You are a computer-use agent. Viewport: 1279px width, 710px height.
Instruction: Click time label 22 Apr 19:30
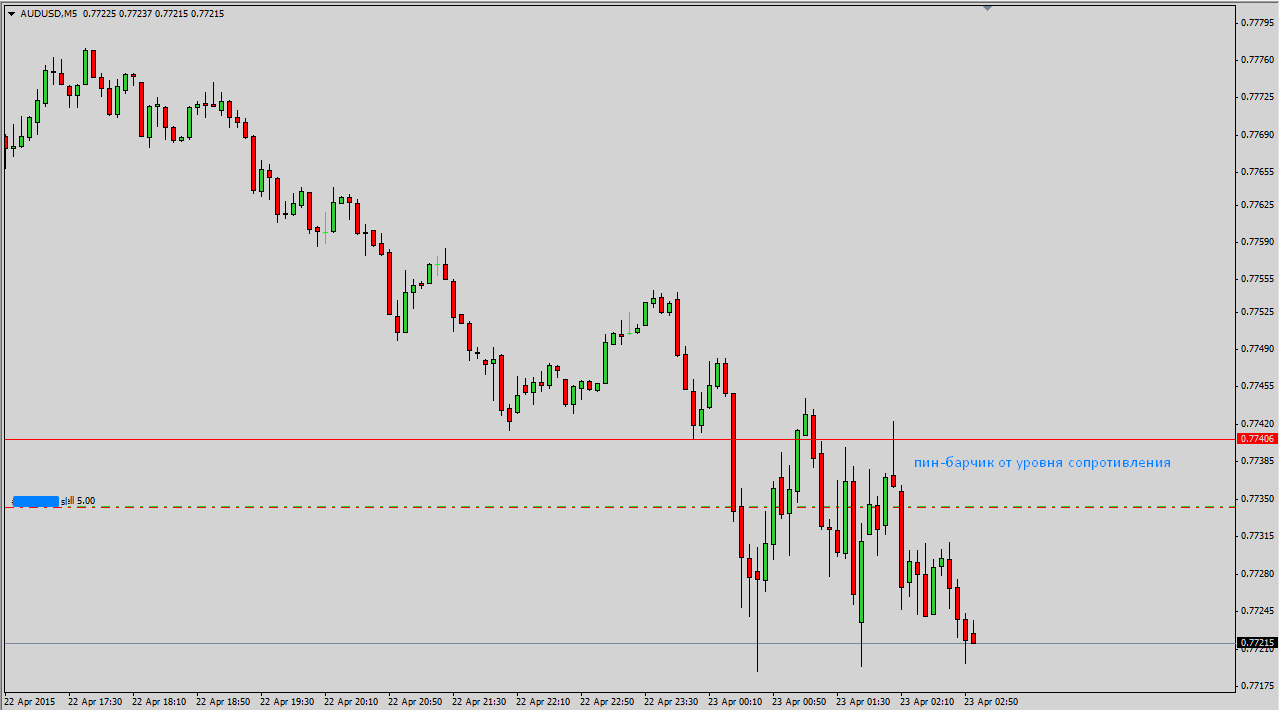click(287, 702)
